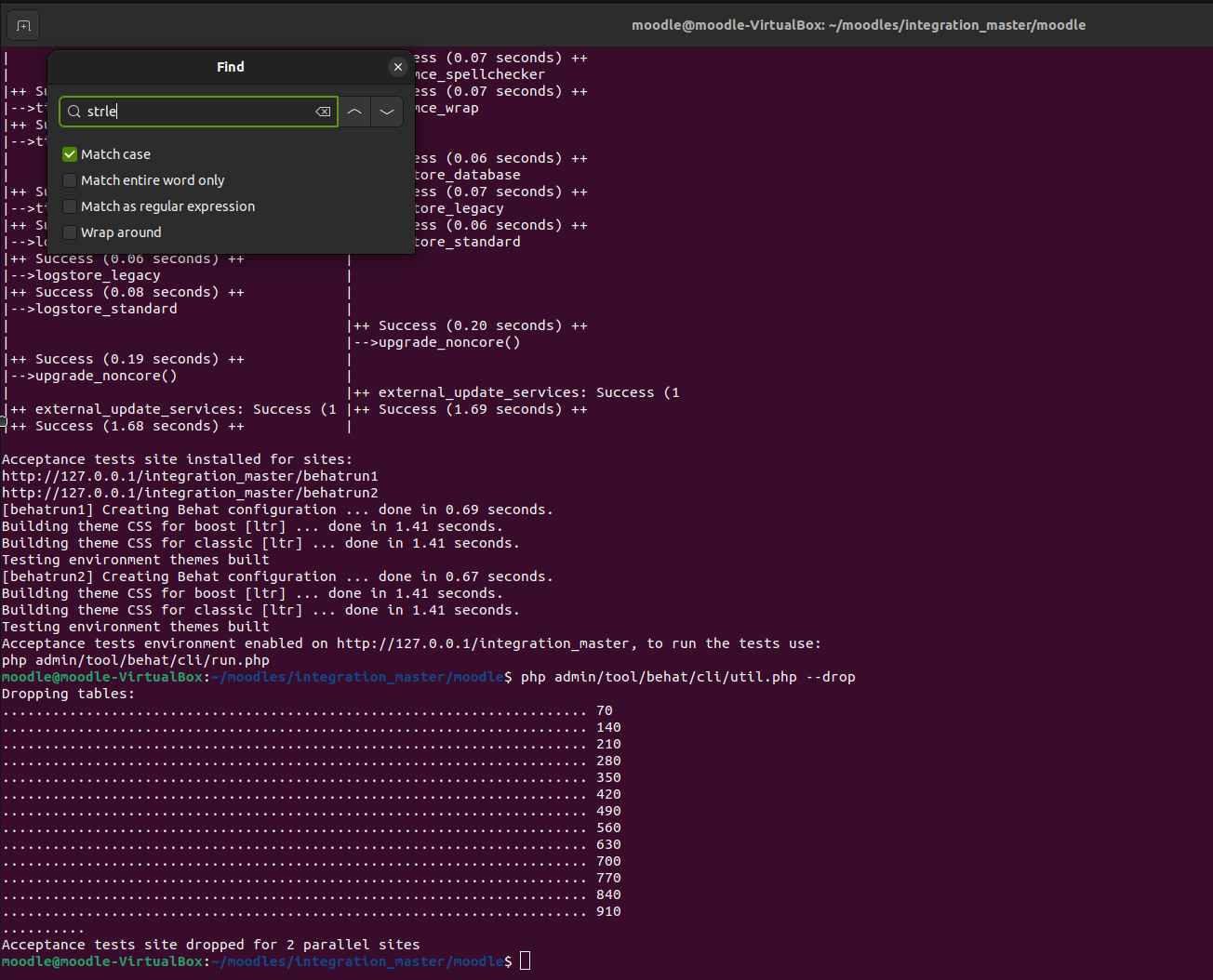
Task: Click the 'Success (0.19 seconds)' line
Action: [127, 359]
